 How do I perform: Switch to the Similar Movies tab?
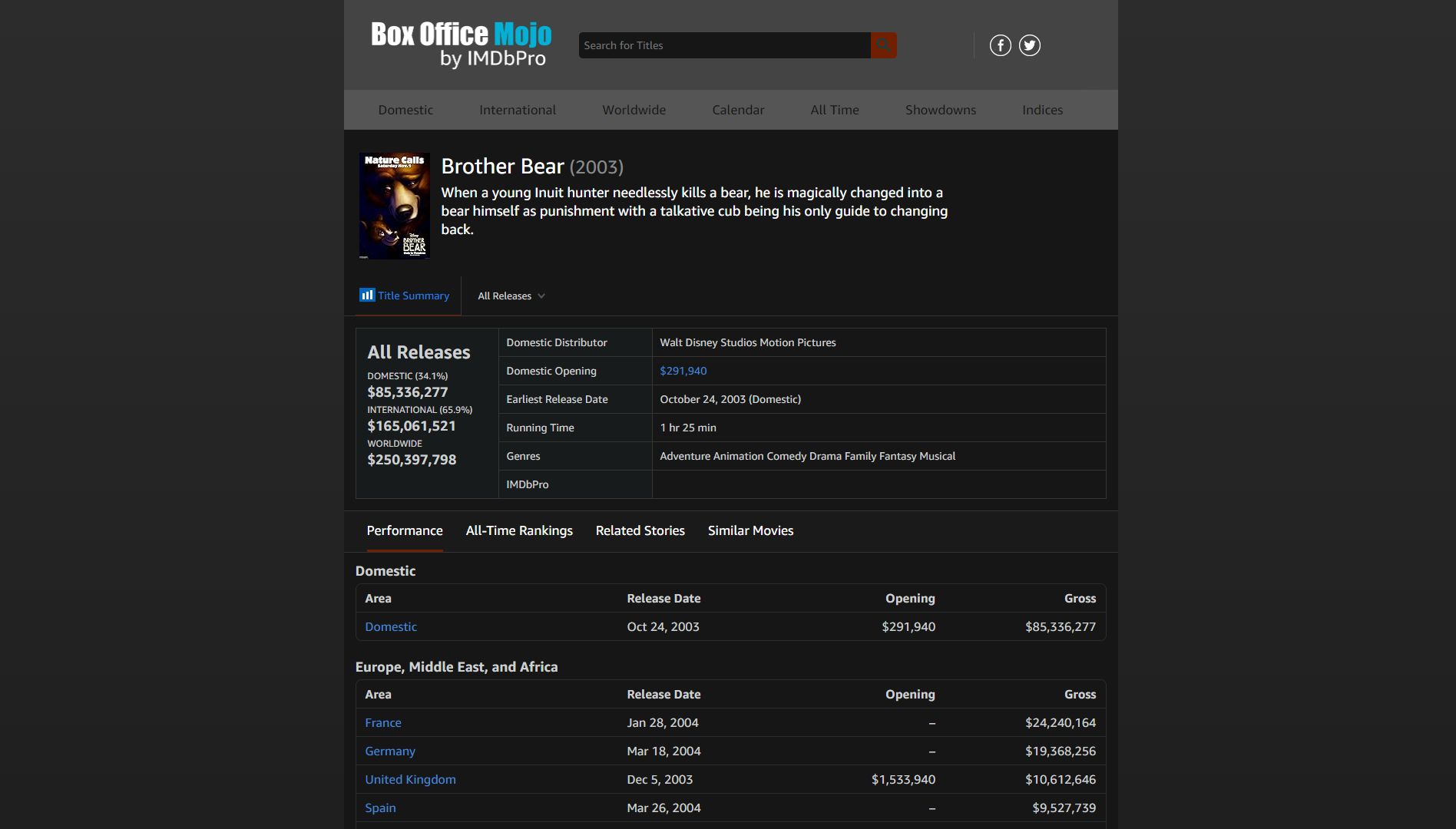pos(750,530)
